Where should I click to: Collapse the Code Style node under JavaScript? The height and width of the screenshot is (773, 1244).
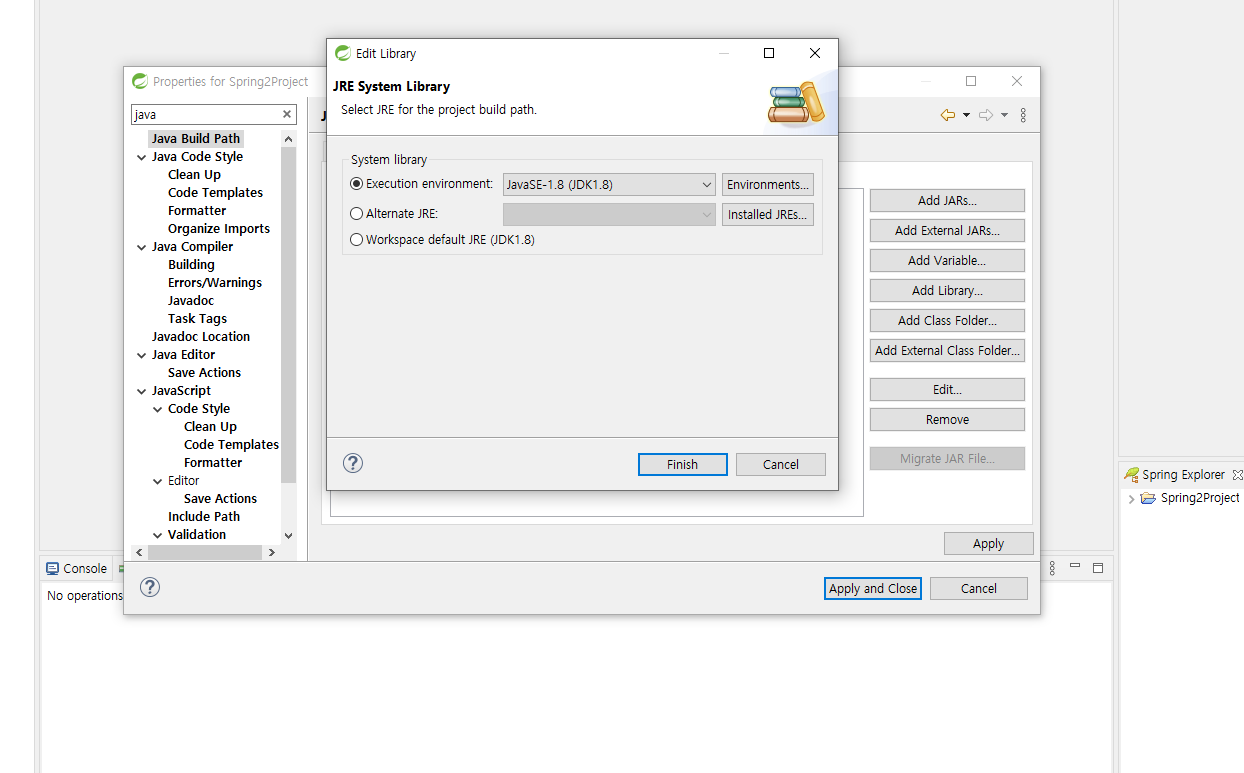coord(158,409)
